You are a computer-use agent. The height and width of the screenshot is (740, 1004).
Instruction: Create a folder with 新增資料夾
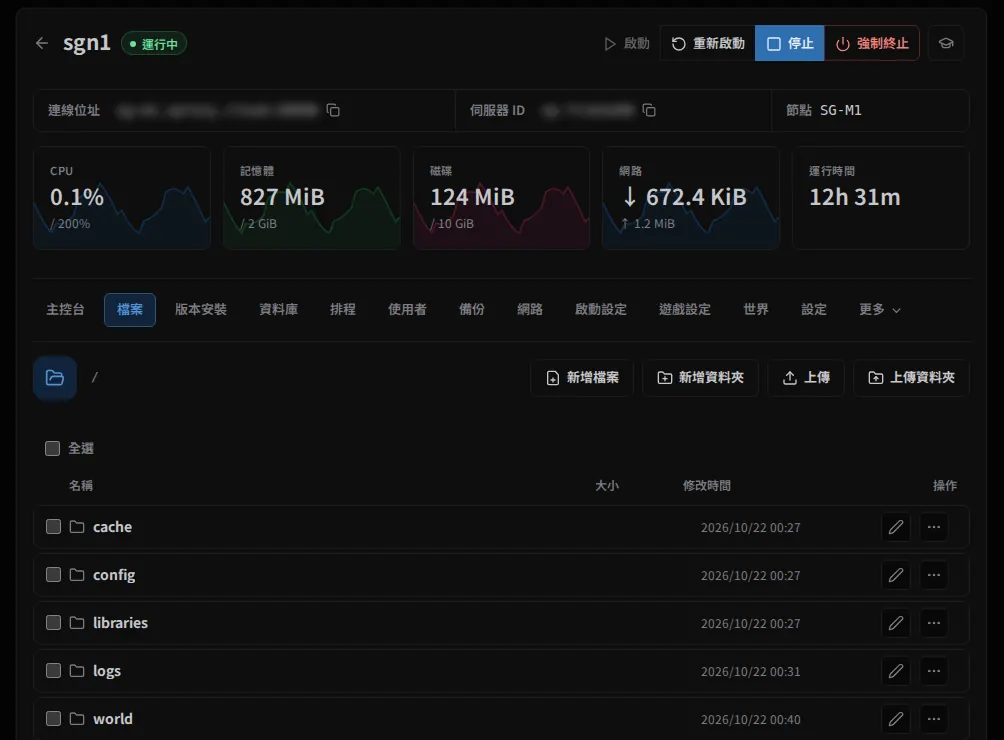click(x=700, y=378)
